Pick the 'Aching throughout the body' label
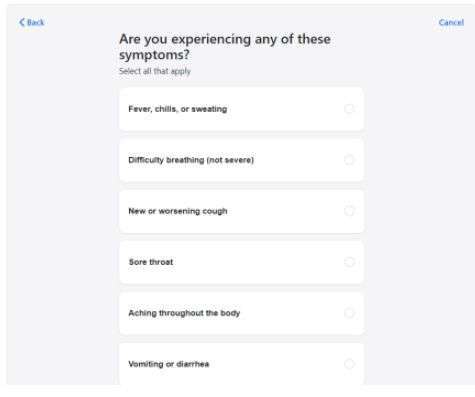 pos(184,313)
